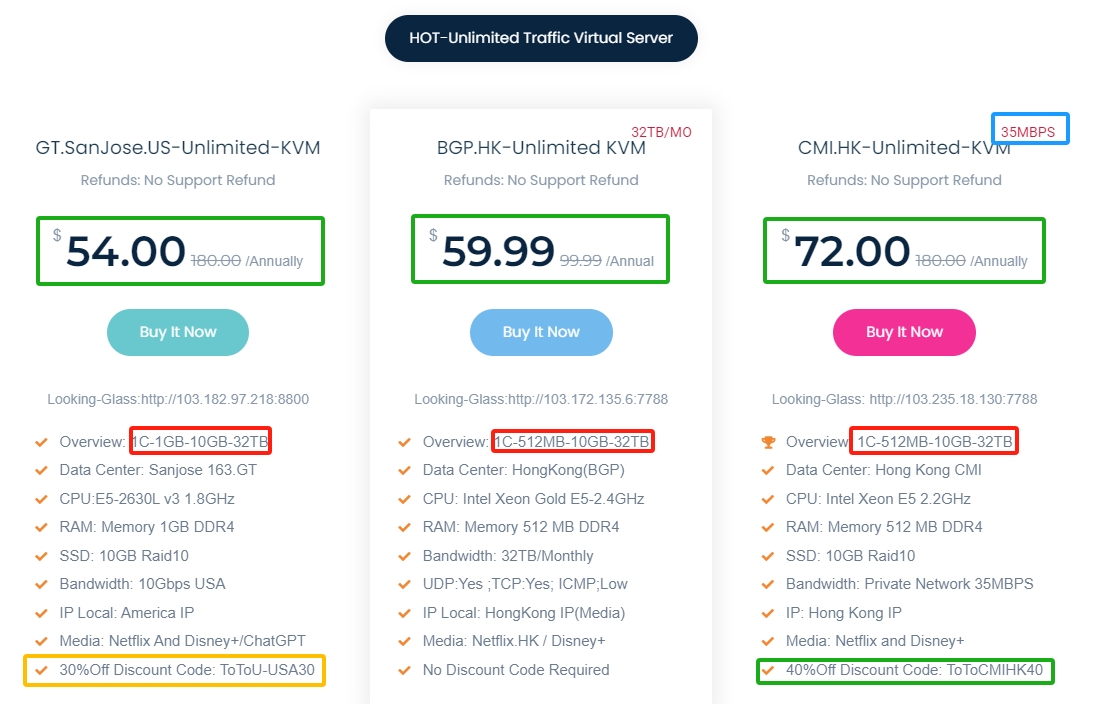The width and height of the screenshot is (1099, 704).
Task: Click the CMI.HK-Unlimited-KVM plan title
Action: 904,148
